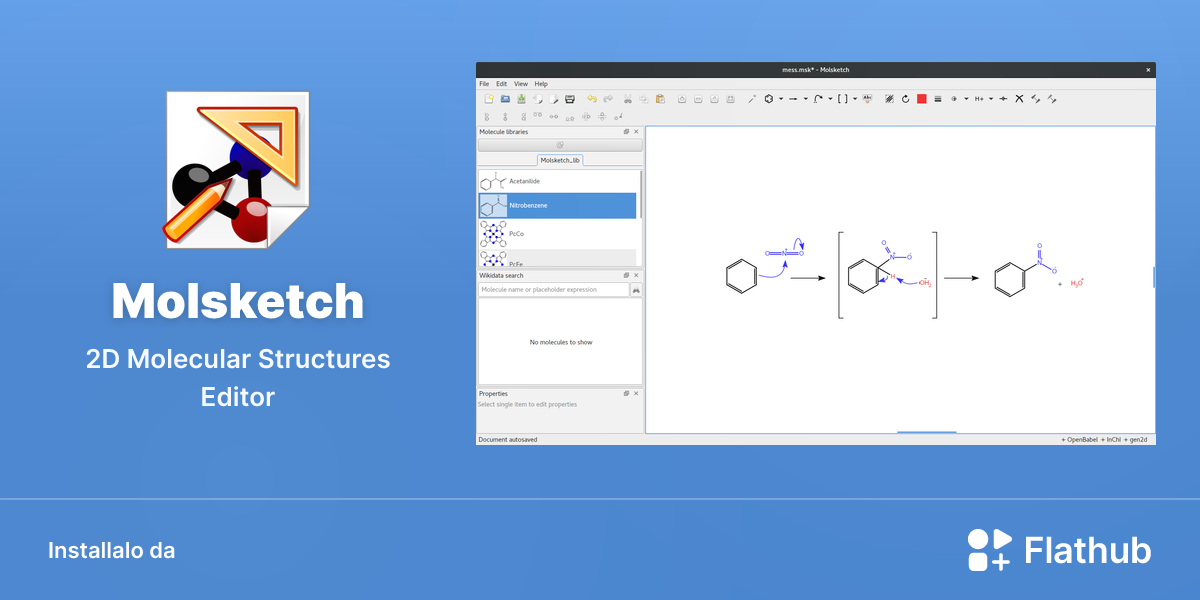Click the Print icon in toolbar
1200x600 pixels.
[570, 99]
